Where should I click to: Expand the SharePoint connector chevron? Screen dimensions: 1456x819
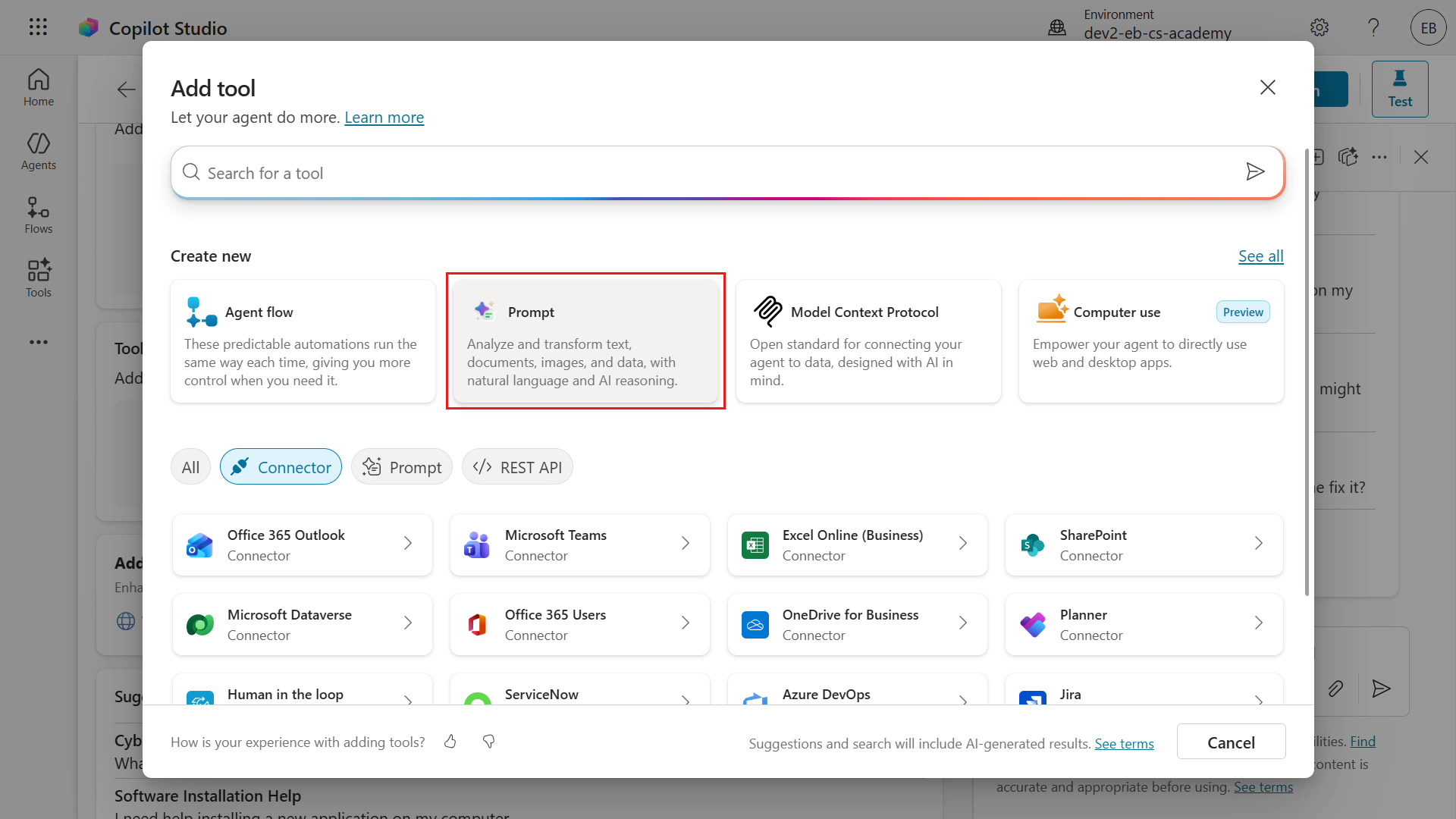click(x=1258, y=544)
